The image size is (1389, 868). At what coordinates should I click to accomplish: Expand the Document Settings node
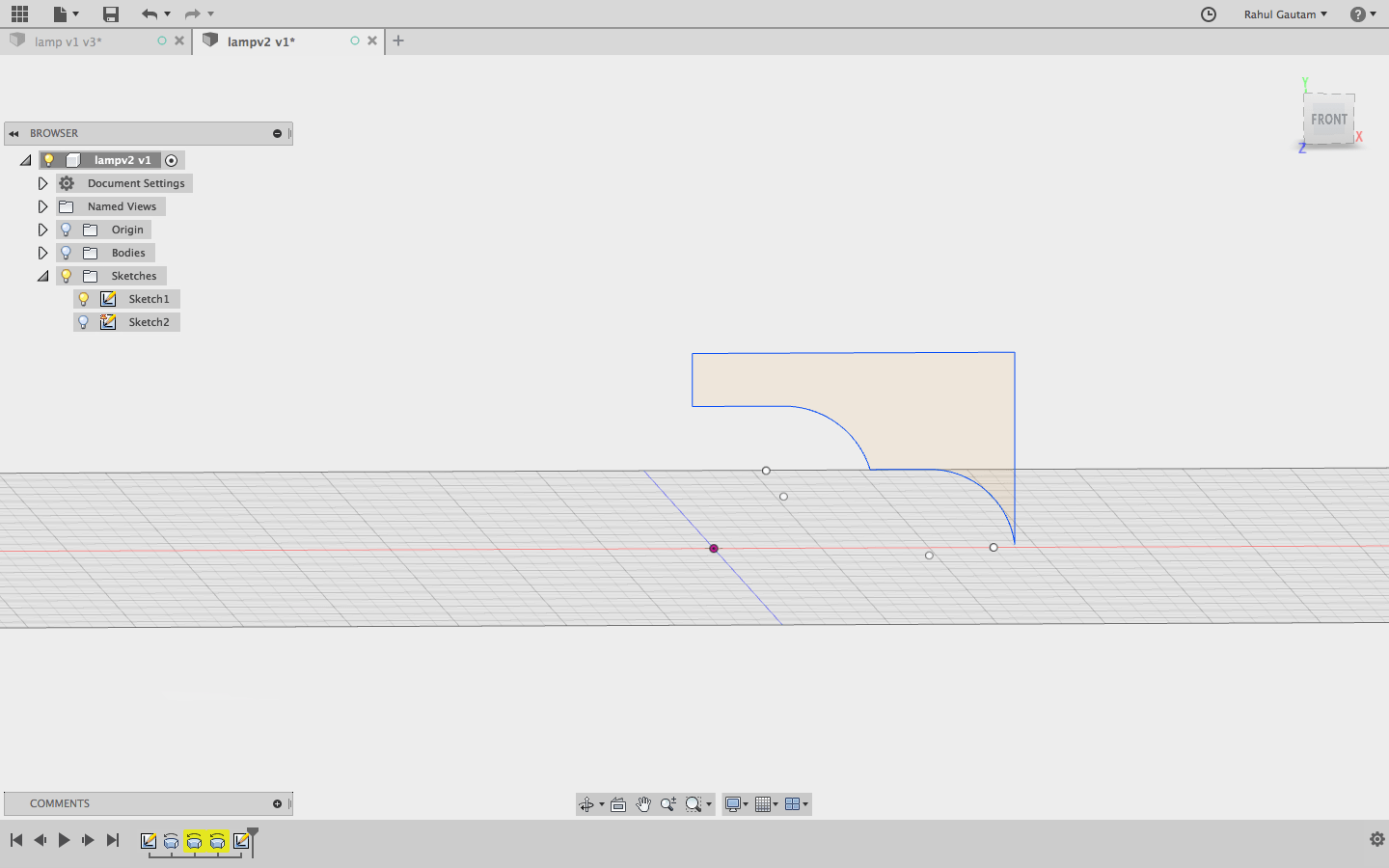tap(42, 183)
